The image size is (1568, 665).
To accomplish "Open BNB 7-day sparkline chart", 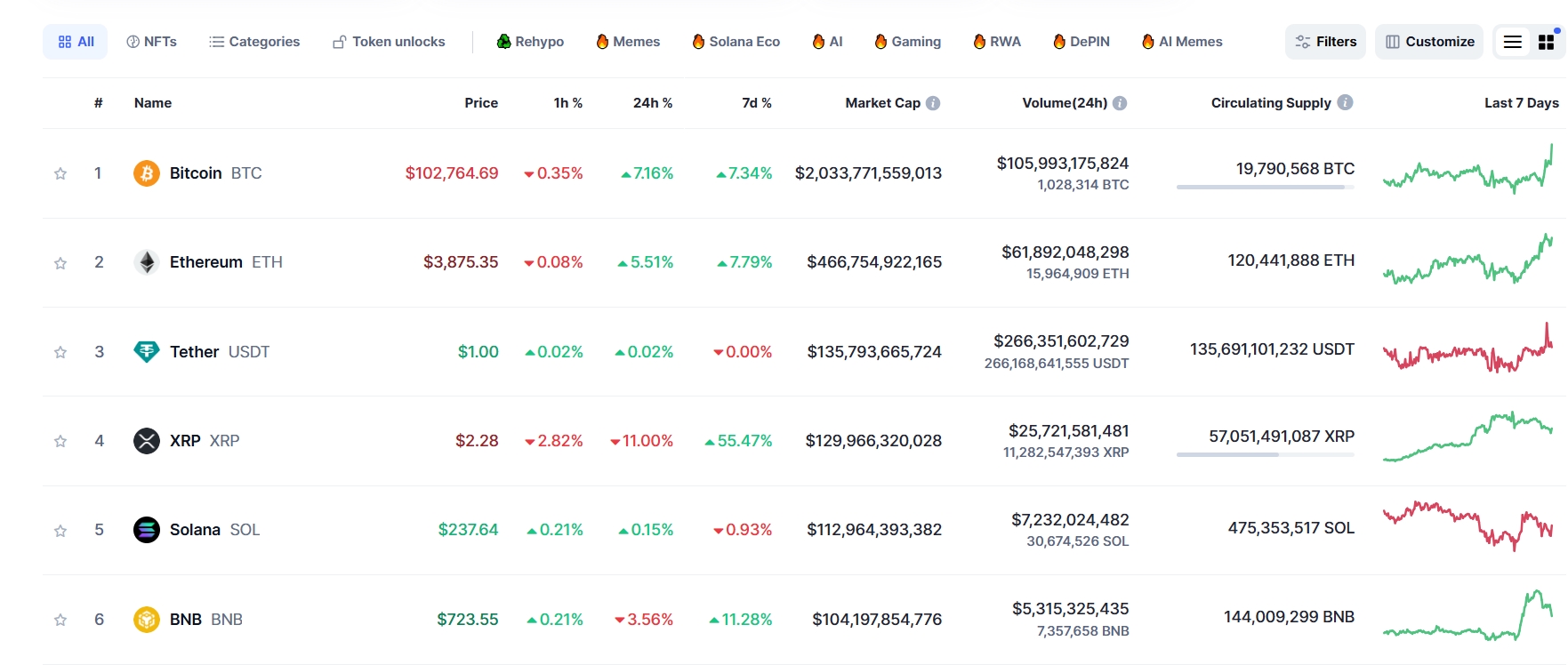I will tap(1468, 616).
